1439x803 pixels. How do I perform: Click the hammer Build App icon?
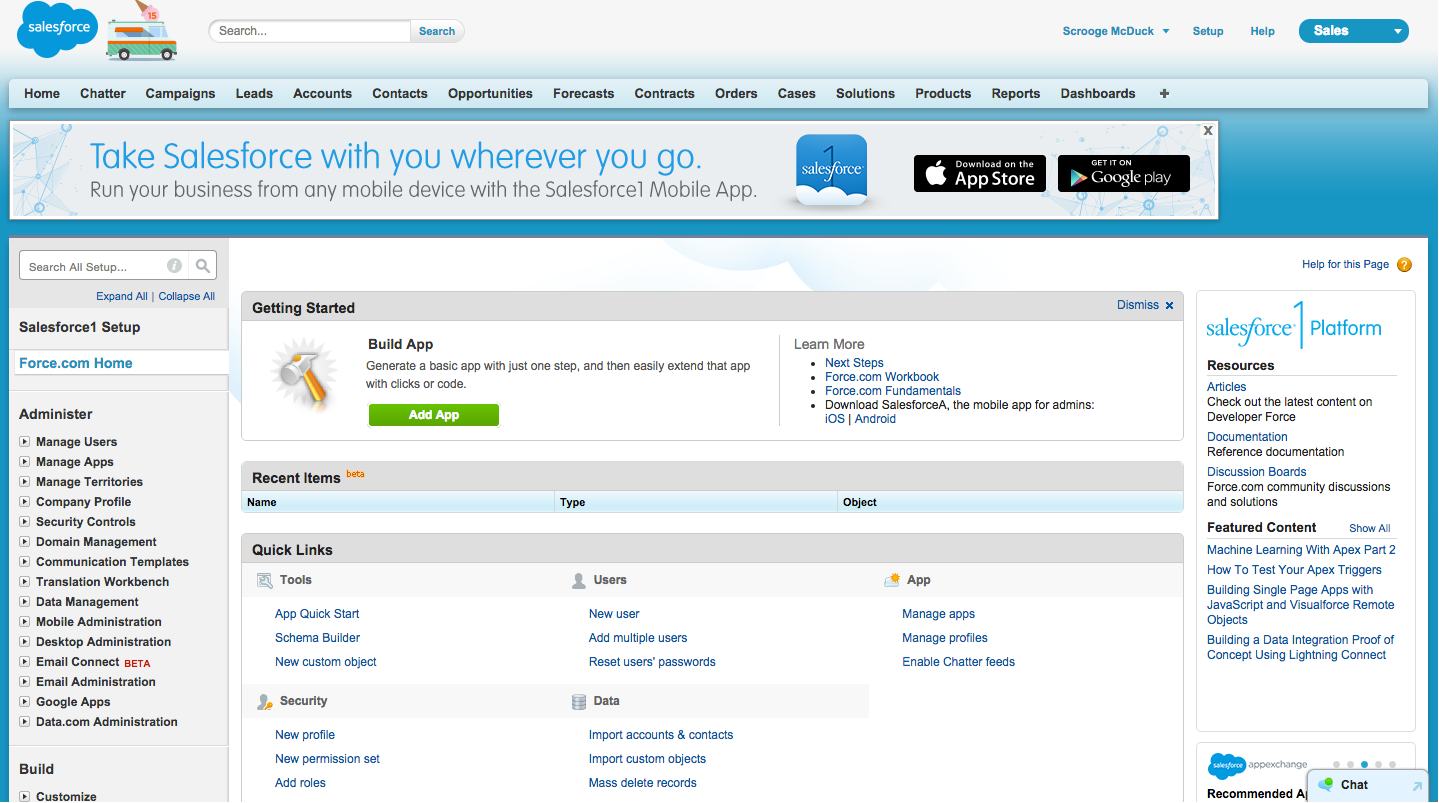pos(304,375)
